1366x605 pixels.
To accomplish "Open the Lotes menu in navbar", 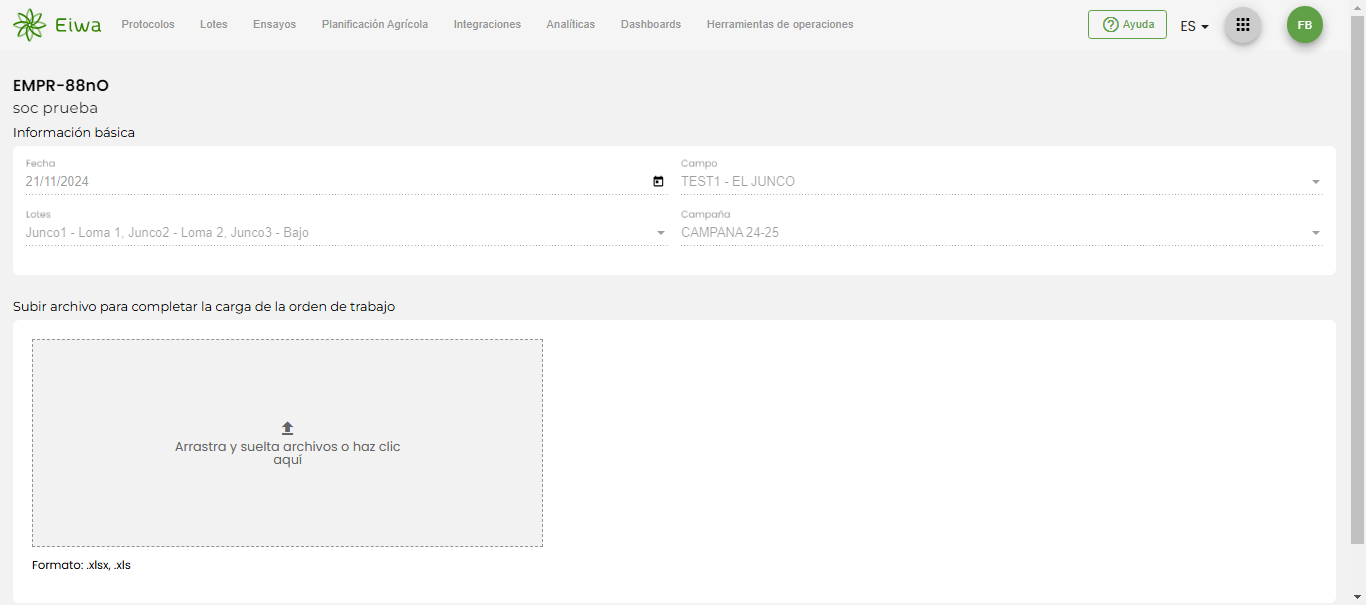I will (214, 25).
